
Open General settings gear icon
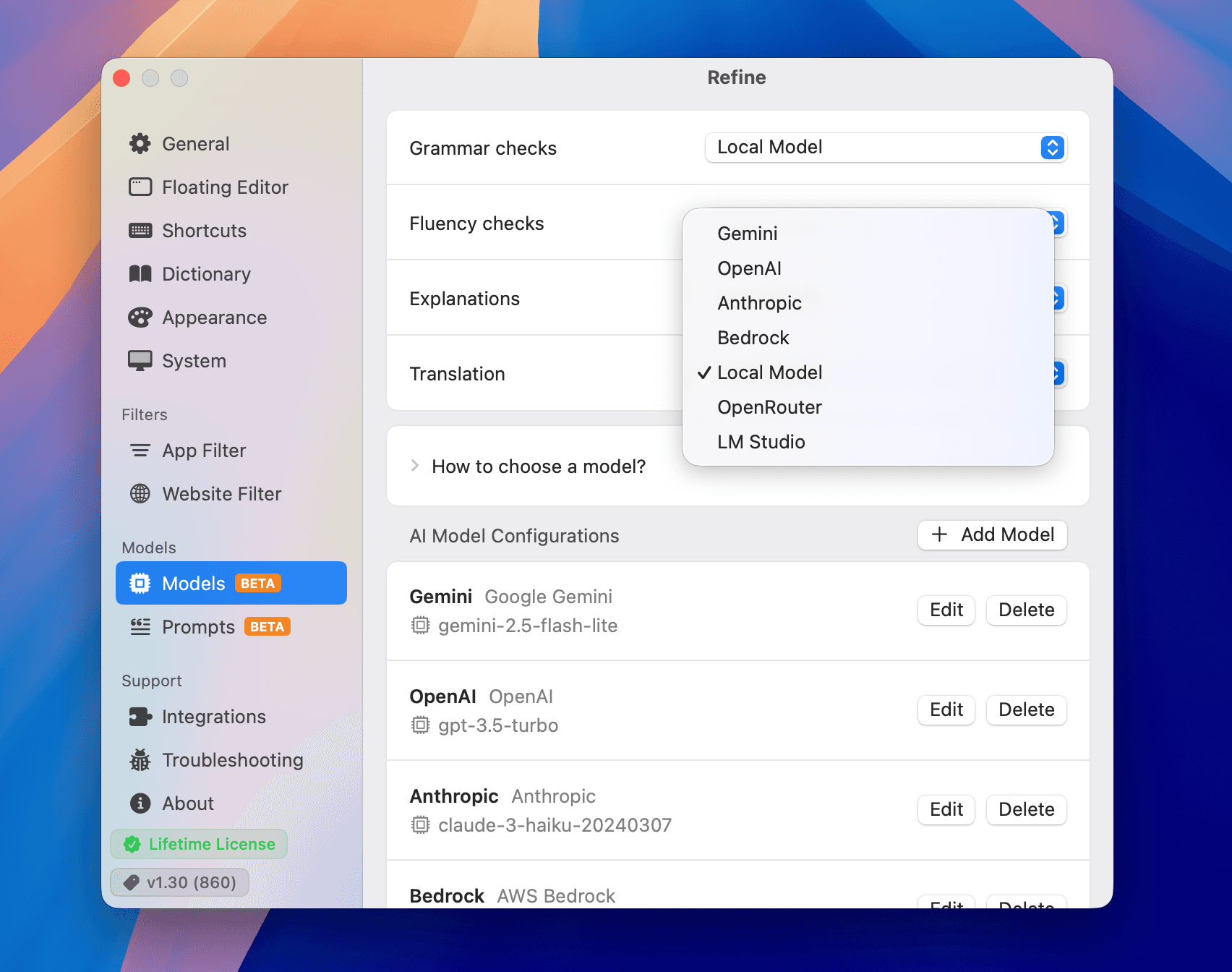tap(140, 144)
